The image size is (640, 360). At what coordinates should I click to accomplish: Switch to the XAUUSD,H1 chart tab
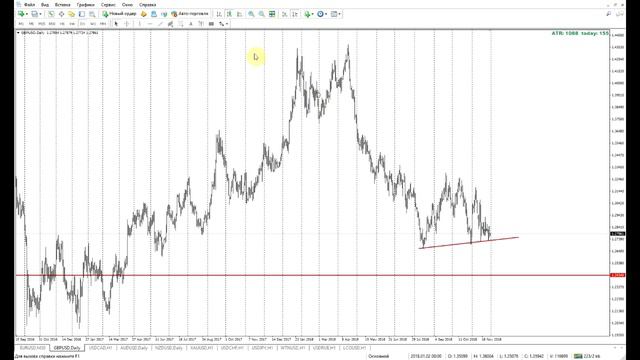click(202, 348)
